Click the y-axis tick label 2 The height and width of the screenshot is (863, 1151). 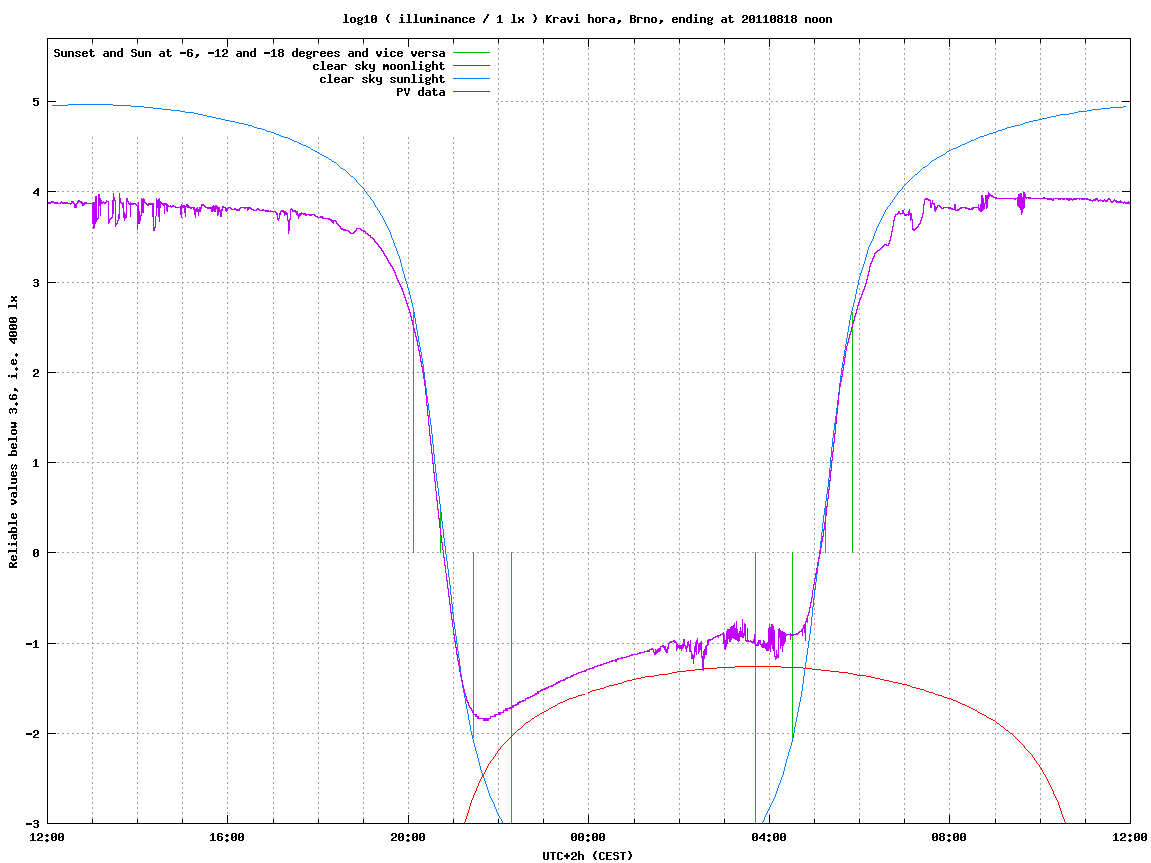[35, 373]
